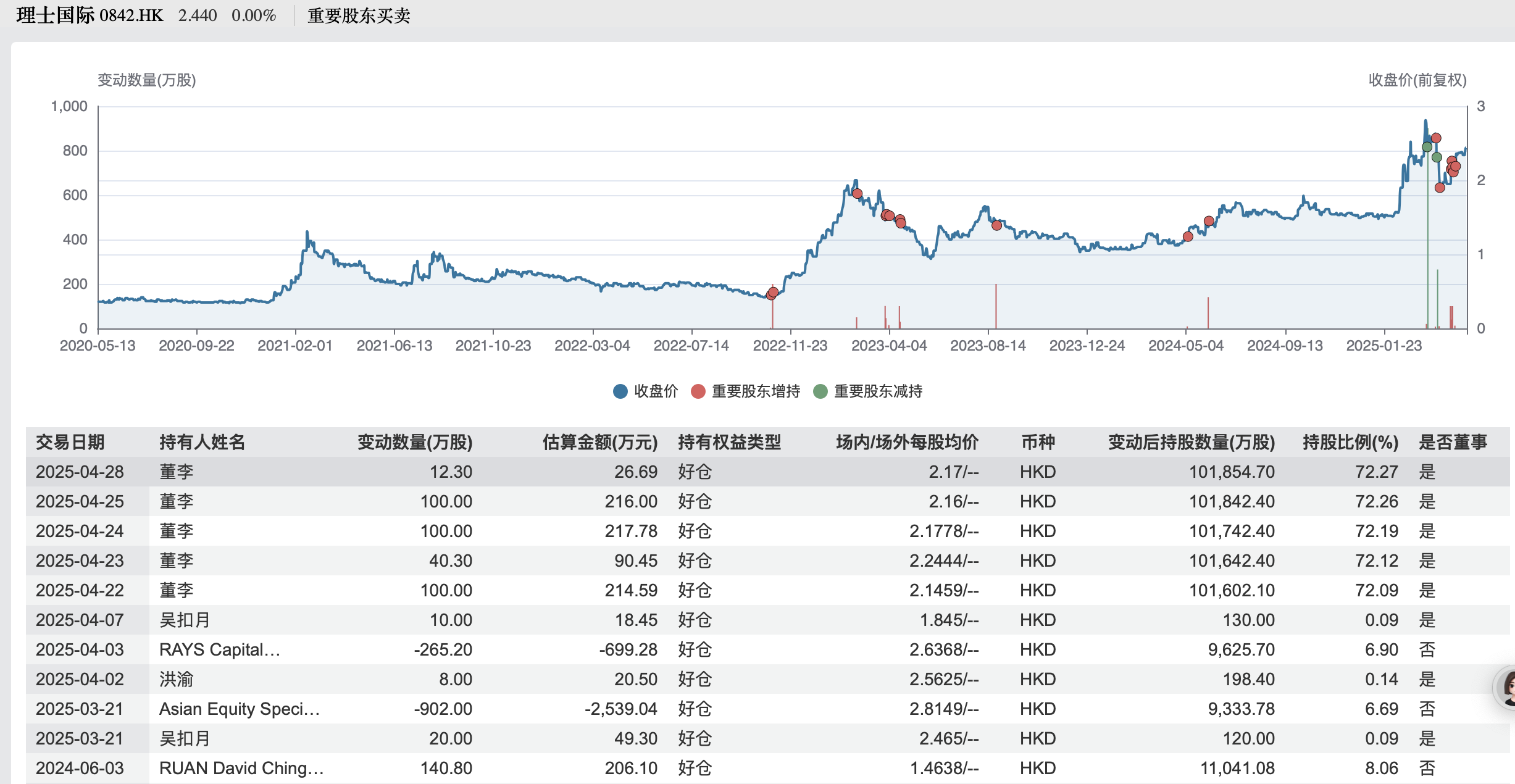Click red 重要股东增持 legend dot
The height and width of the screenshot is (784, 1515).
[x=698, y=391]
